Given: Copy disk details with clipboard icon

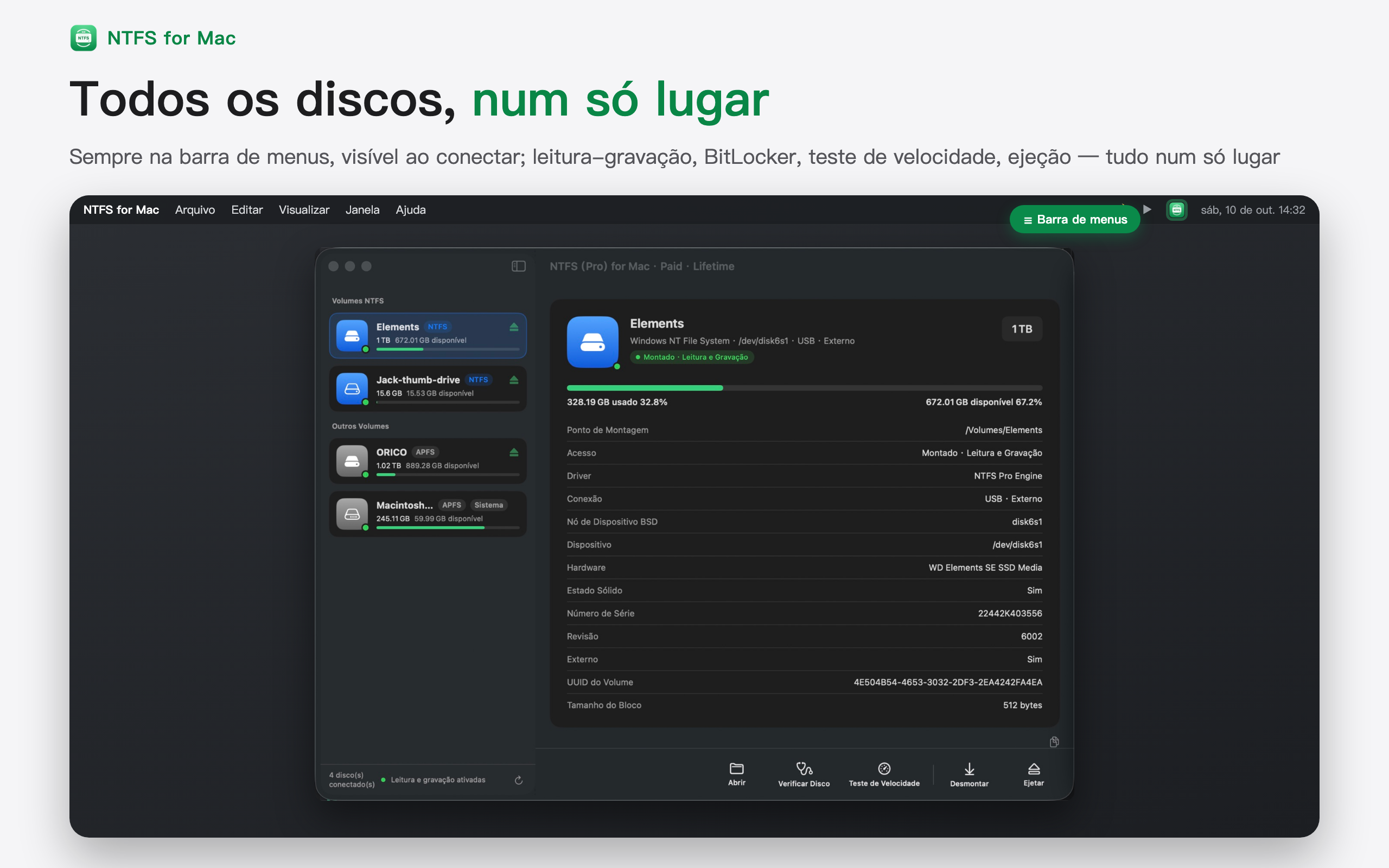Looking at the screenshot, I should pos(1054,742).
